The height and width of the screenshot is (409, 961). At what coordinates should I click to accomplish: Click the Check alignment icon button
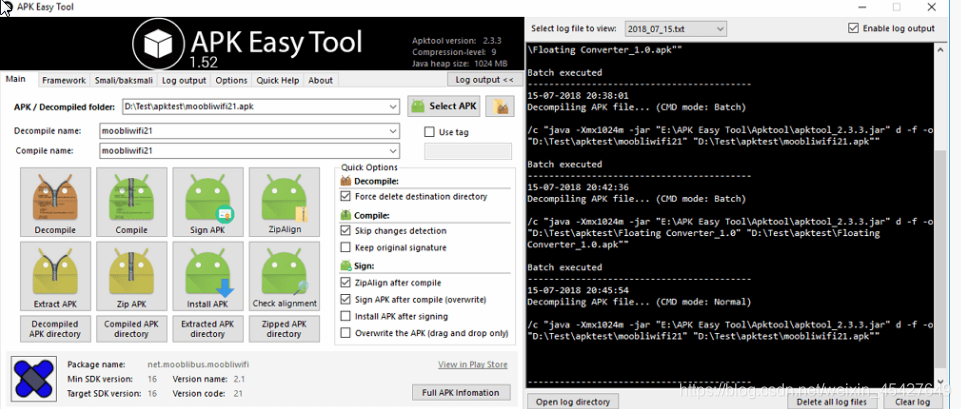[284, 276]
